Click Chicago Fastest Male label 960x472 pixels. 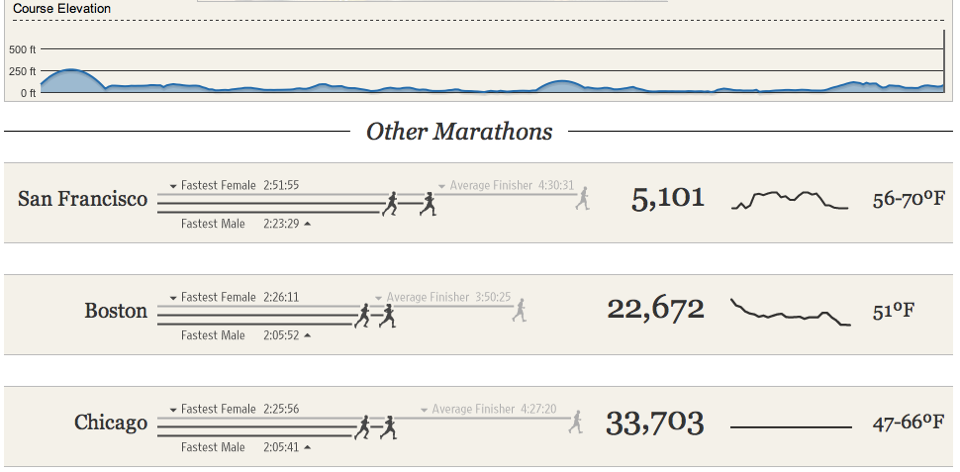tap(212, 447)
